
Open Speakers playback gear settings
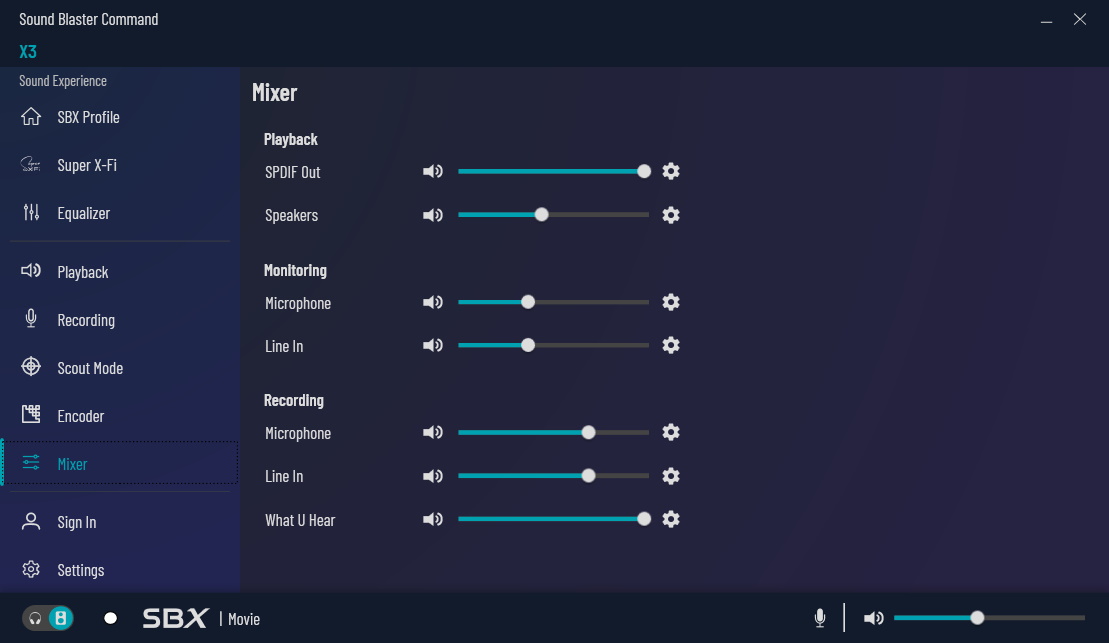(x=670, y=215)
